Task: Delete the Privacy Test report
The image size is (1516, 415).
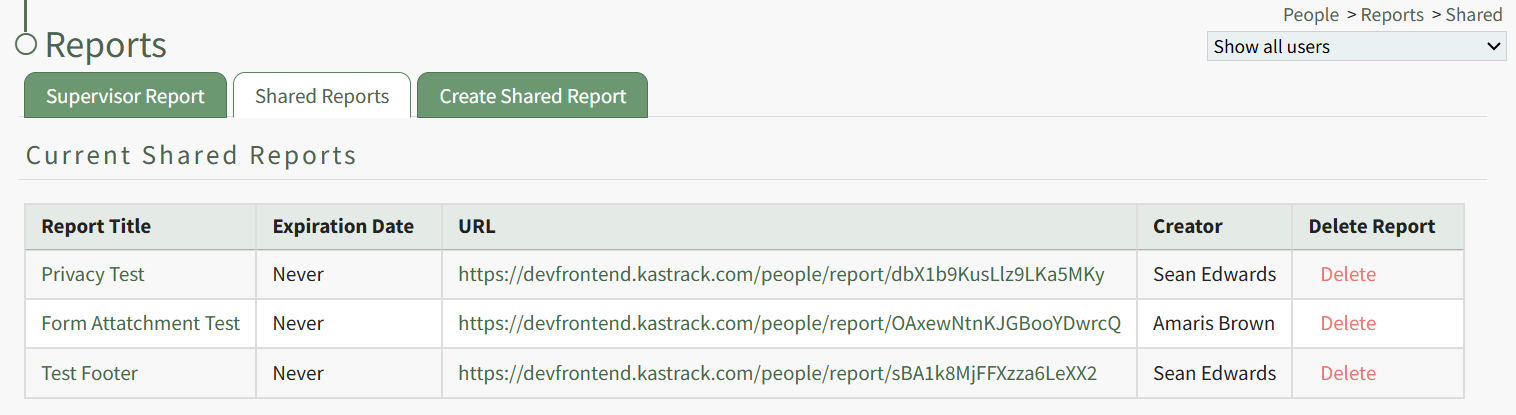Action: coord(1348,274)
